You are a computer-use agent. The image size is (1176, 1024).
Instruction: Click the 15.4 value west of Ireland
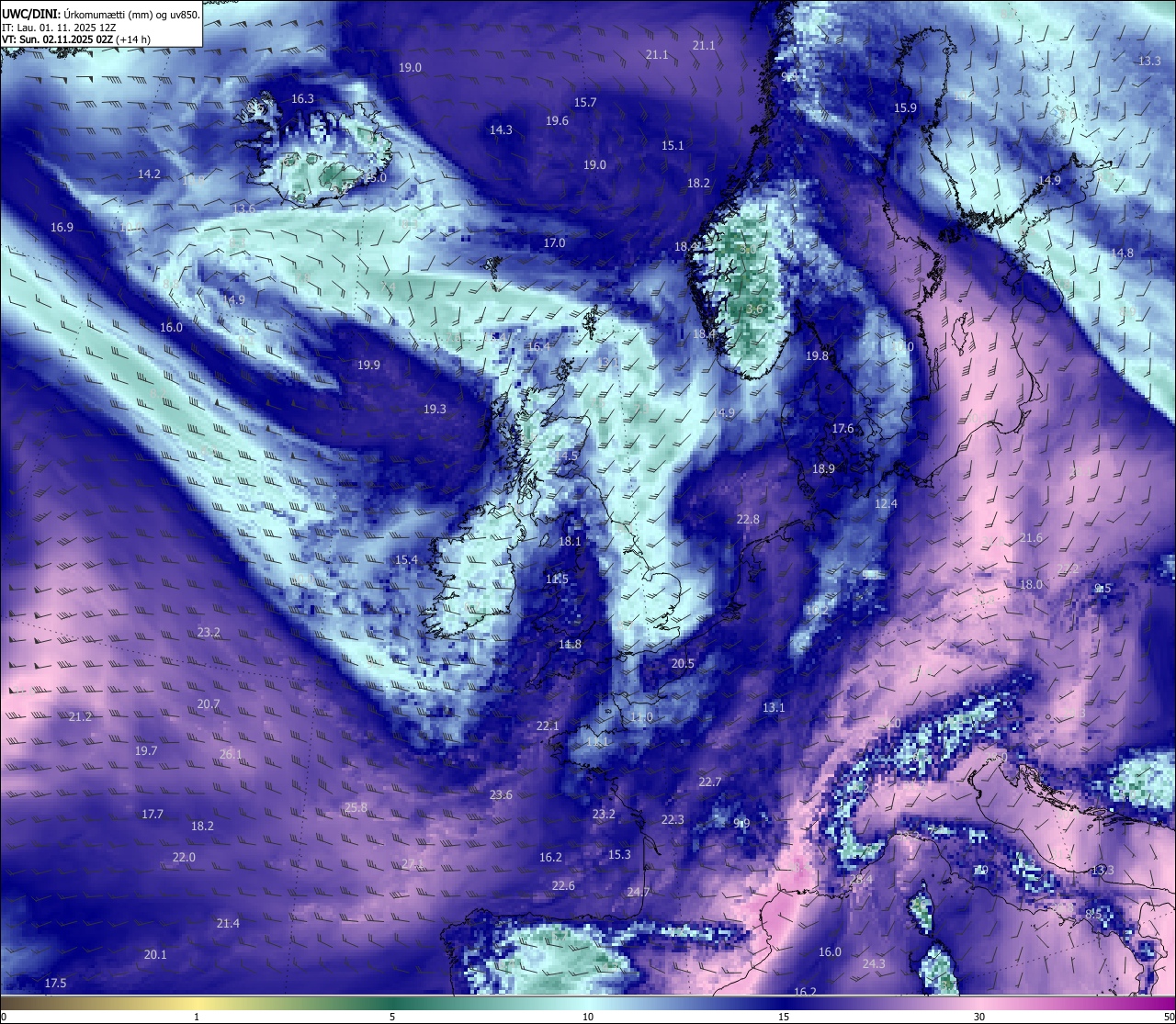click(x=406, y=560)
